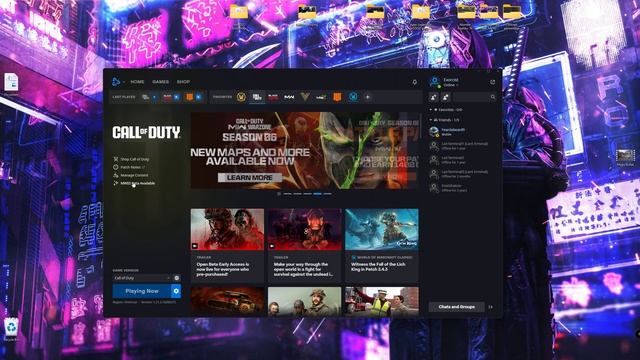The image size is (640, 360).
Task: Open the open world undead trailer card
Action: pyautogui.click(x=304, y=246)
